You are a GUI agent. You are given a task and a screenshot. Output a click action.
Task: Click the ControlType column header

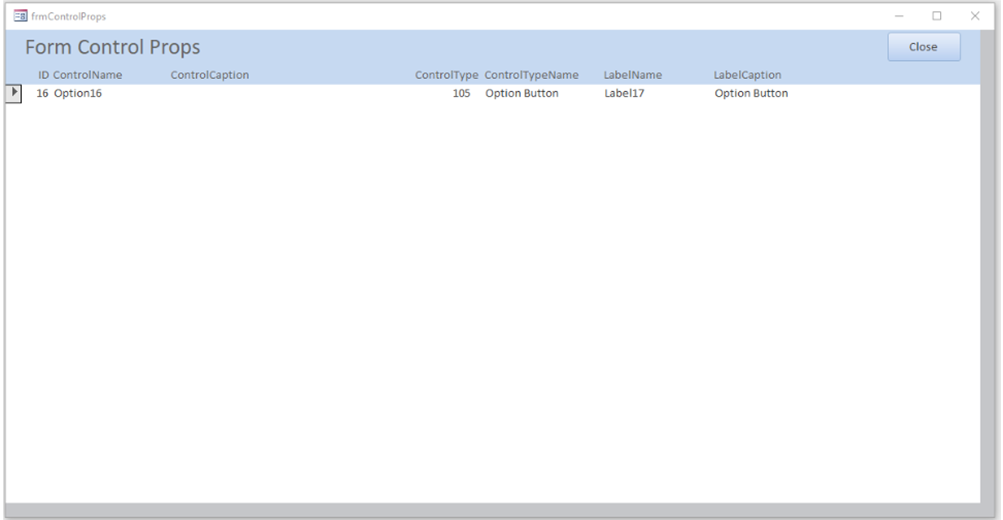(x=446, y=75)
